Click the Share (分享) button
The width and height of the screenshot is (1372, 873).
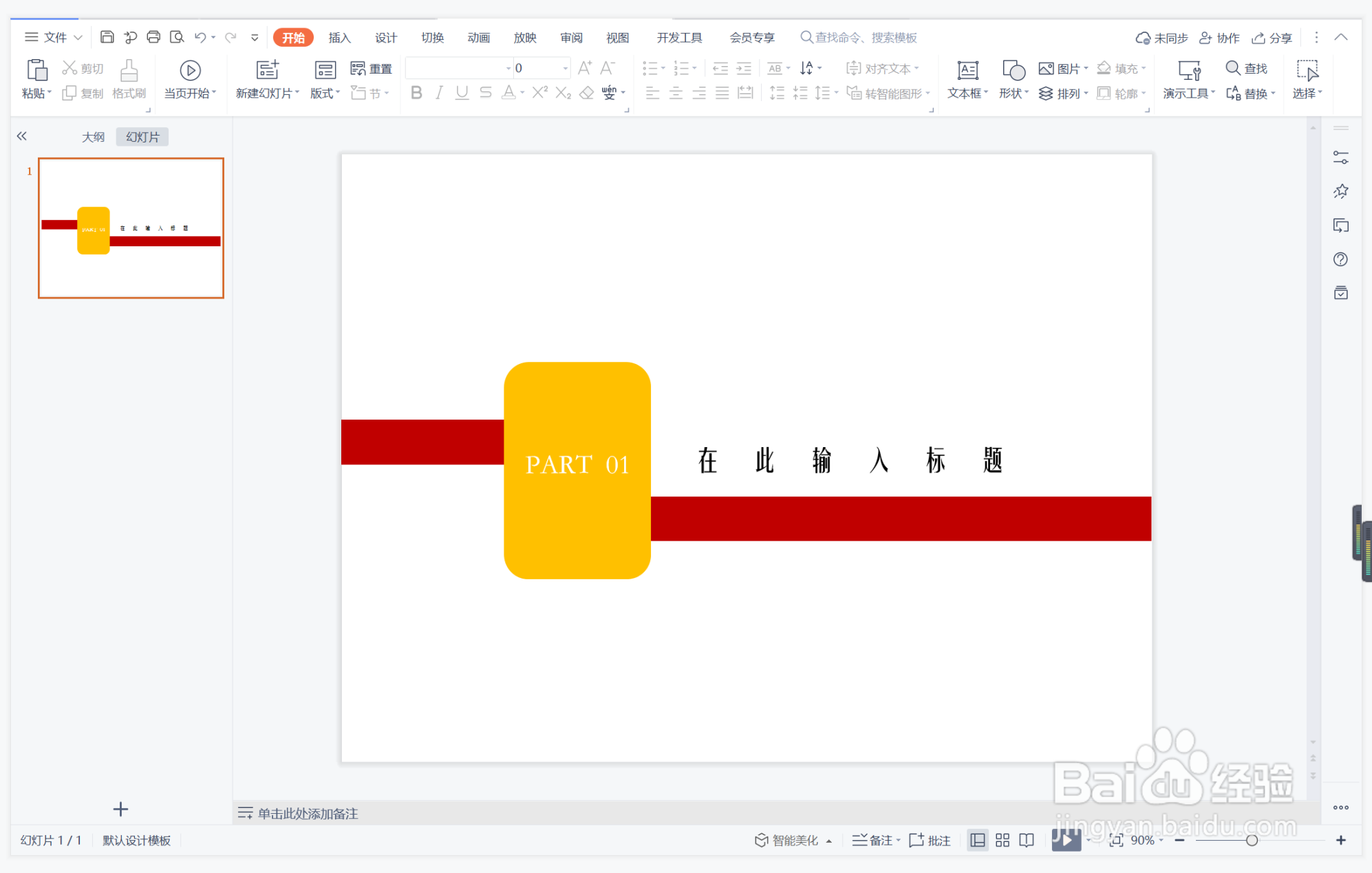click(x=1272, y=38)
